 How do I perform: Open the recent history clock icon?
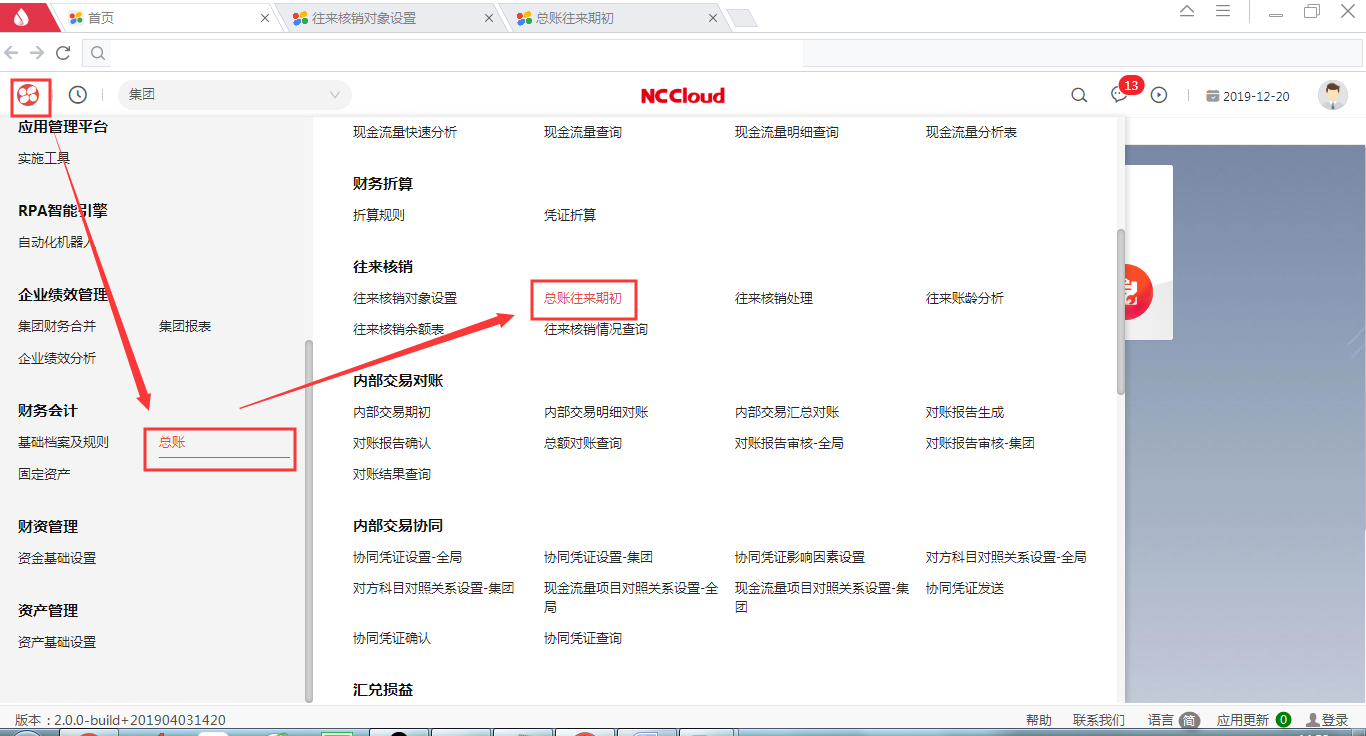point(77,95)
